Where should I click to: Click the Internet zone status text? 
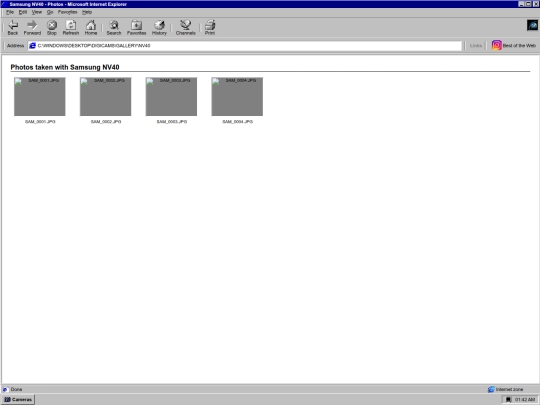pos(509,390)
